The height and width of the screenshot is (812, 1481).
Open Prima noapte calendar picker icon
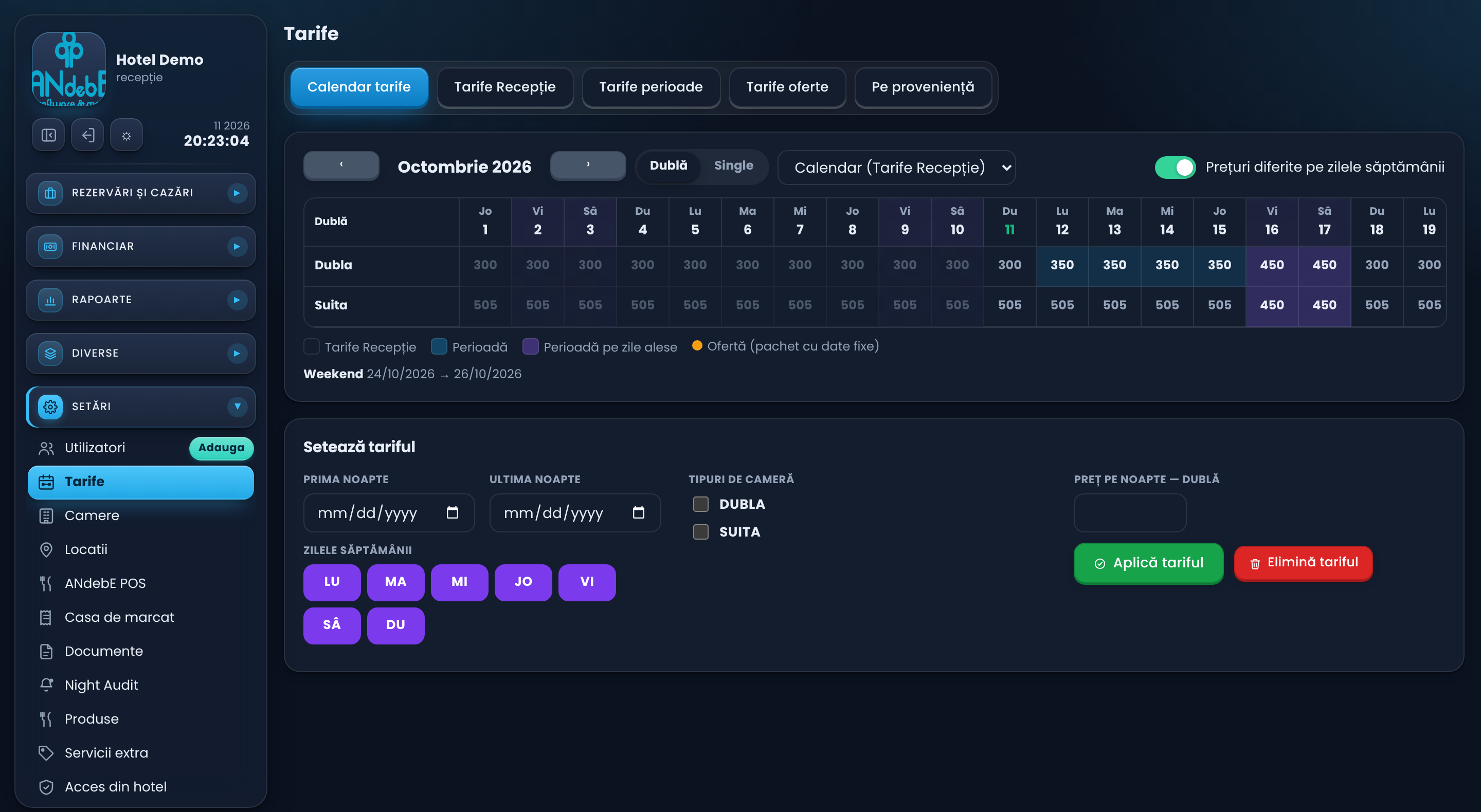point(453,512)
